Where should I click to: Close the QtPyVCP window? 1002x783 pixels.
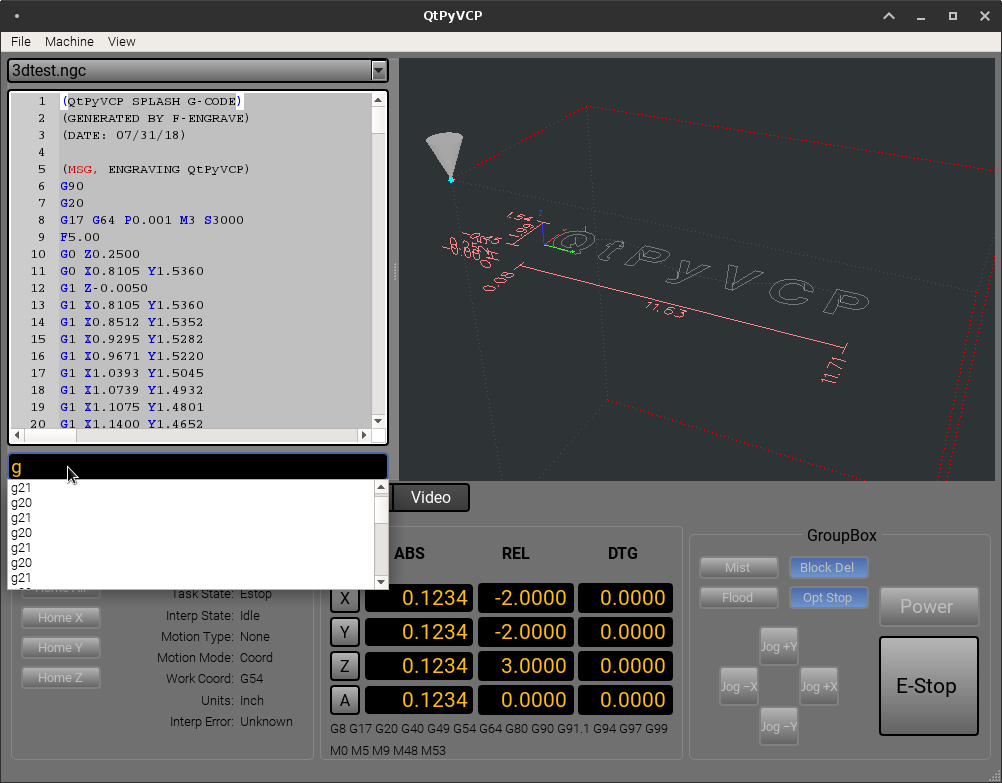click(x=985, y=16)
